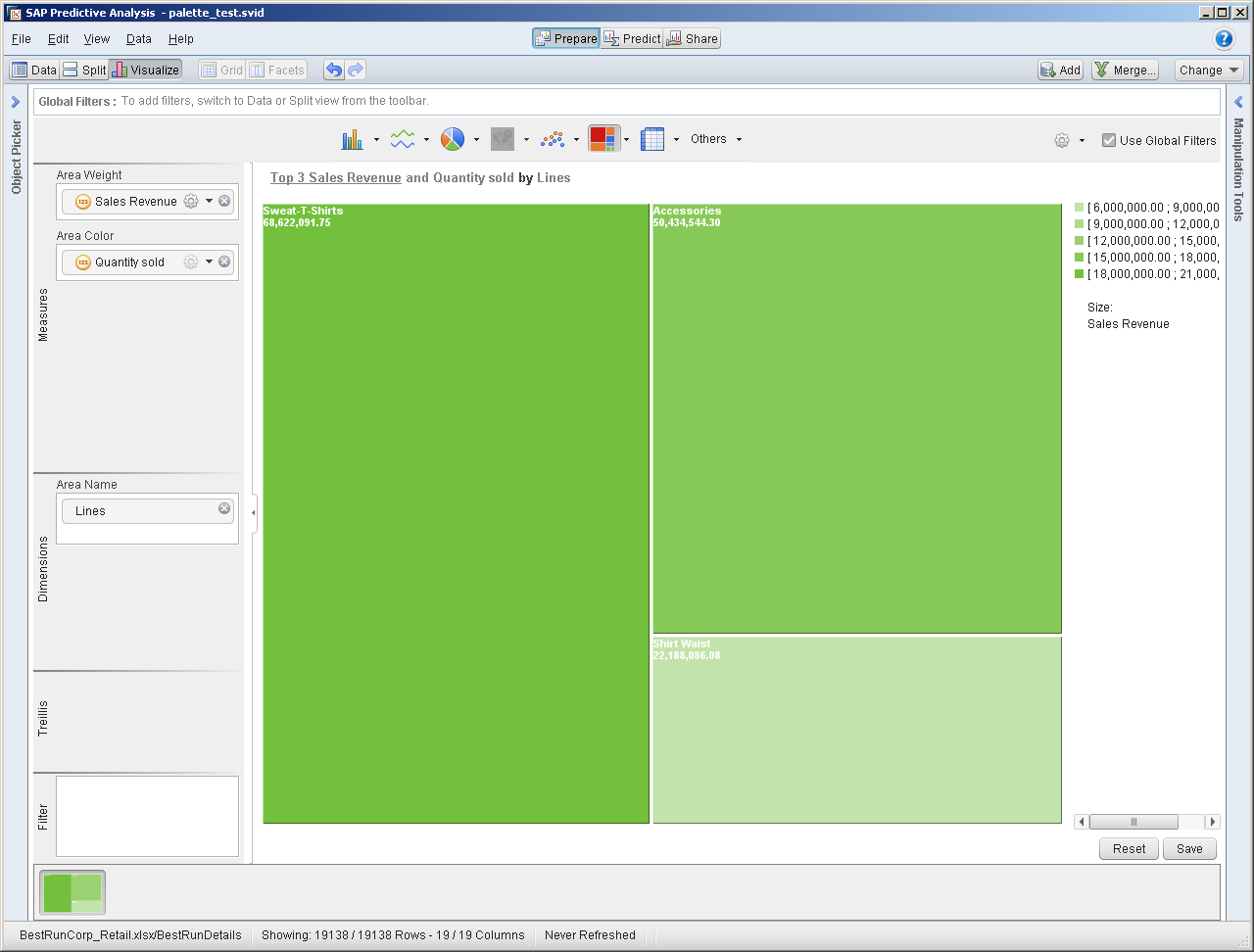Switch to Split view
This screenshot has height=952, width=1254.
pos(84,70)
